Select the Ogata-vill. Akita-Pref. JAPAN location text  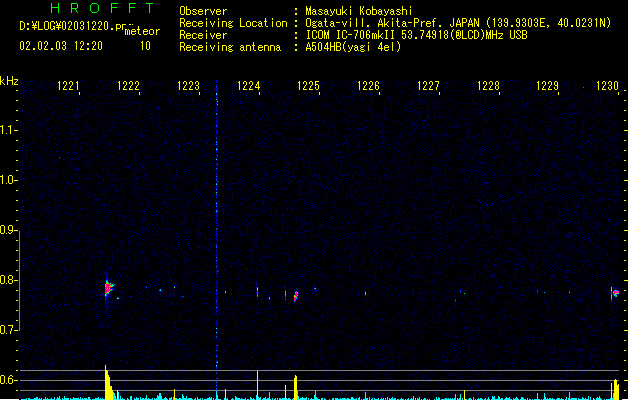click(392, 23)
